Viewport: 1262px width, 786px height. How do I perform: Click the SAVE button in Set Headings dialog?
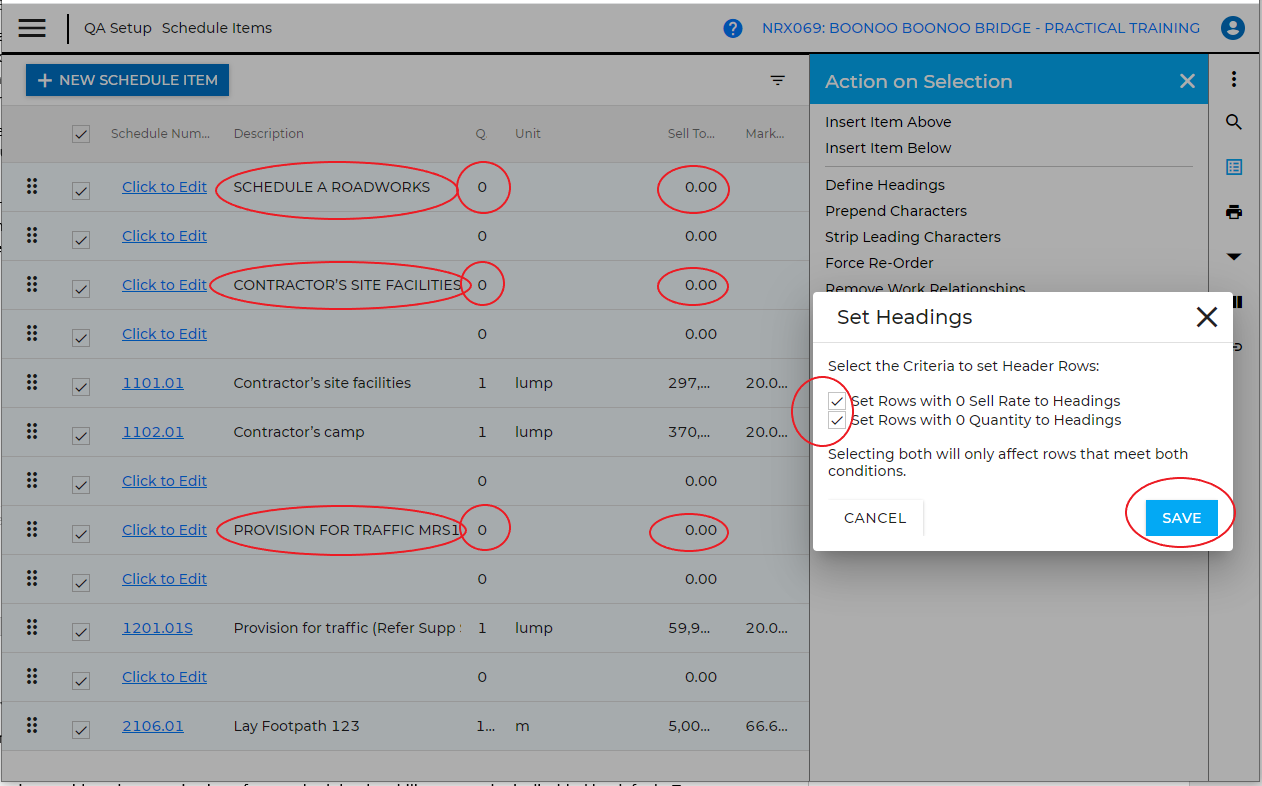1181,517
